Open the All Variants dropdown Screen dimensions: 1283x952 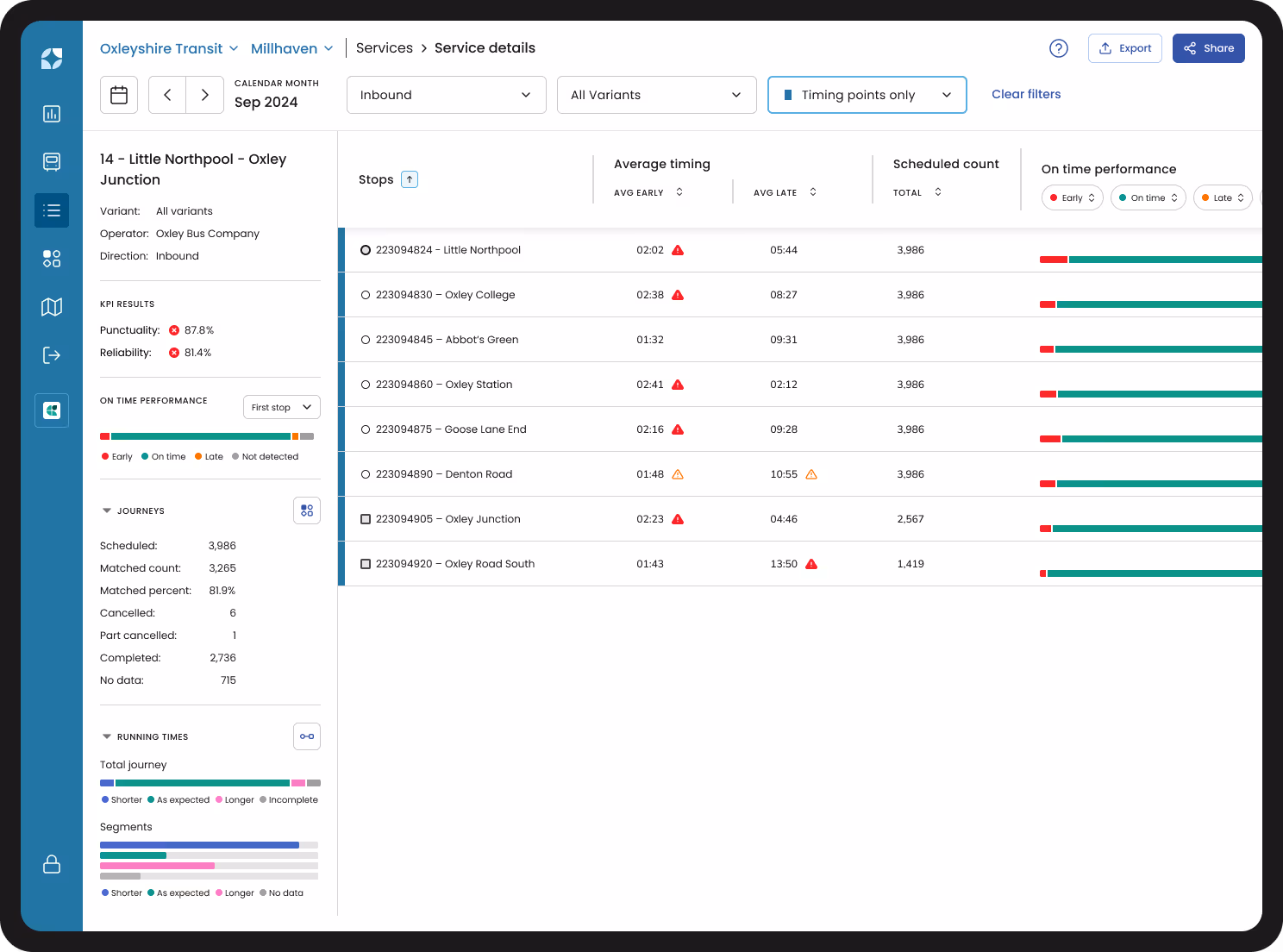pos(656,95)
